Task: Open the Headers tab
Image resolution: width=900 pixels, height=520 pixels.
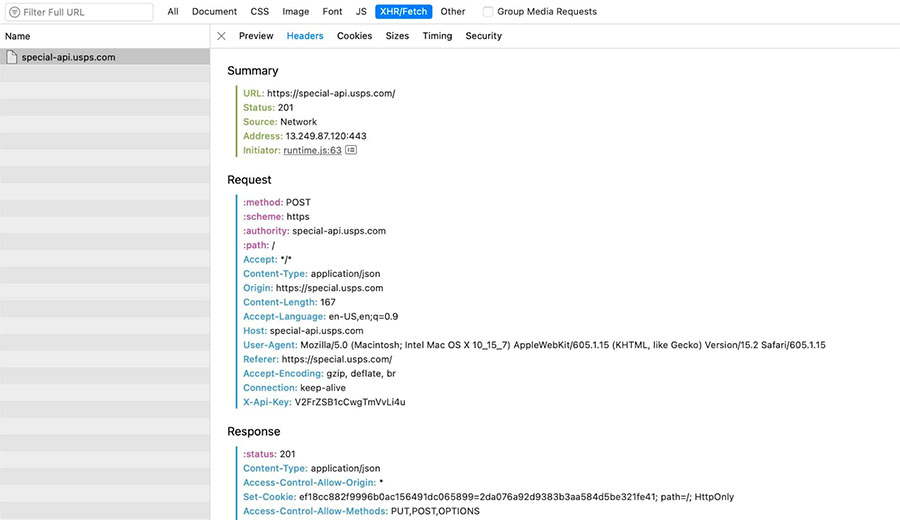Action: 305,36
